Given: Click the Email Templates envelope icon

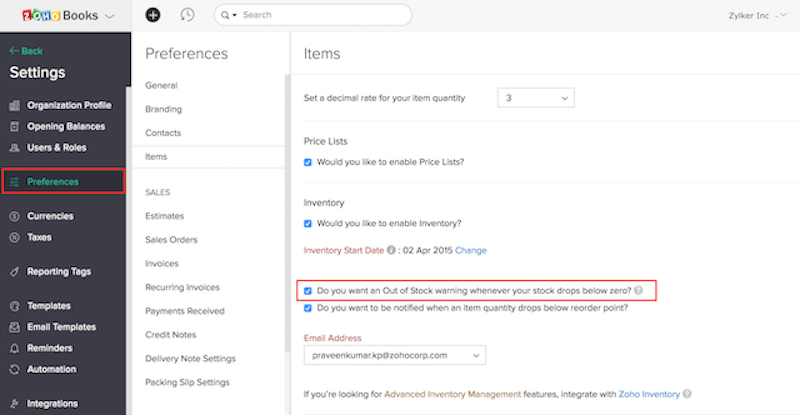Looking at the screenshot, I should coord(15,327).
